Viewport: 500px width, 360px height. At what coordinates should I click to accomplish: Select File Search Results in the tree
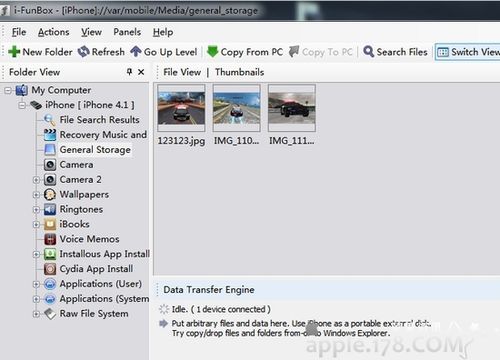tap(99, 120)
